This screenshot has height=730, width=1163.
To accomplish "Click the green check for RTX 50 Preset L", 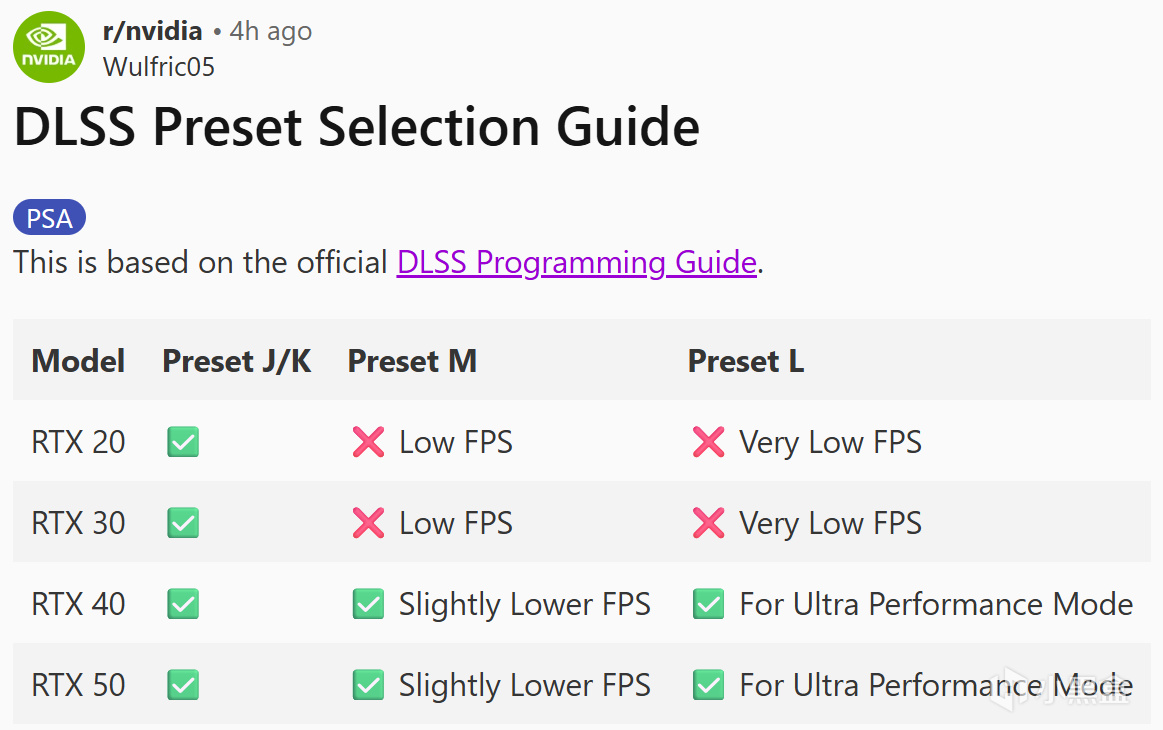I will 708,685.
